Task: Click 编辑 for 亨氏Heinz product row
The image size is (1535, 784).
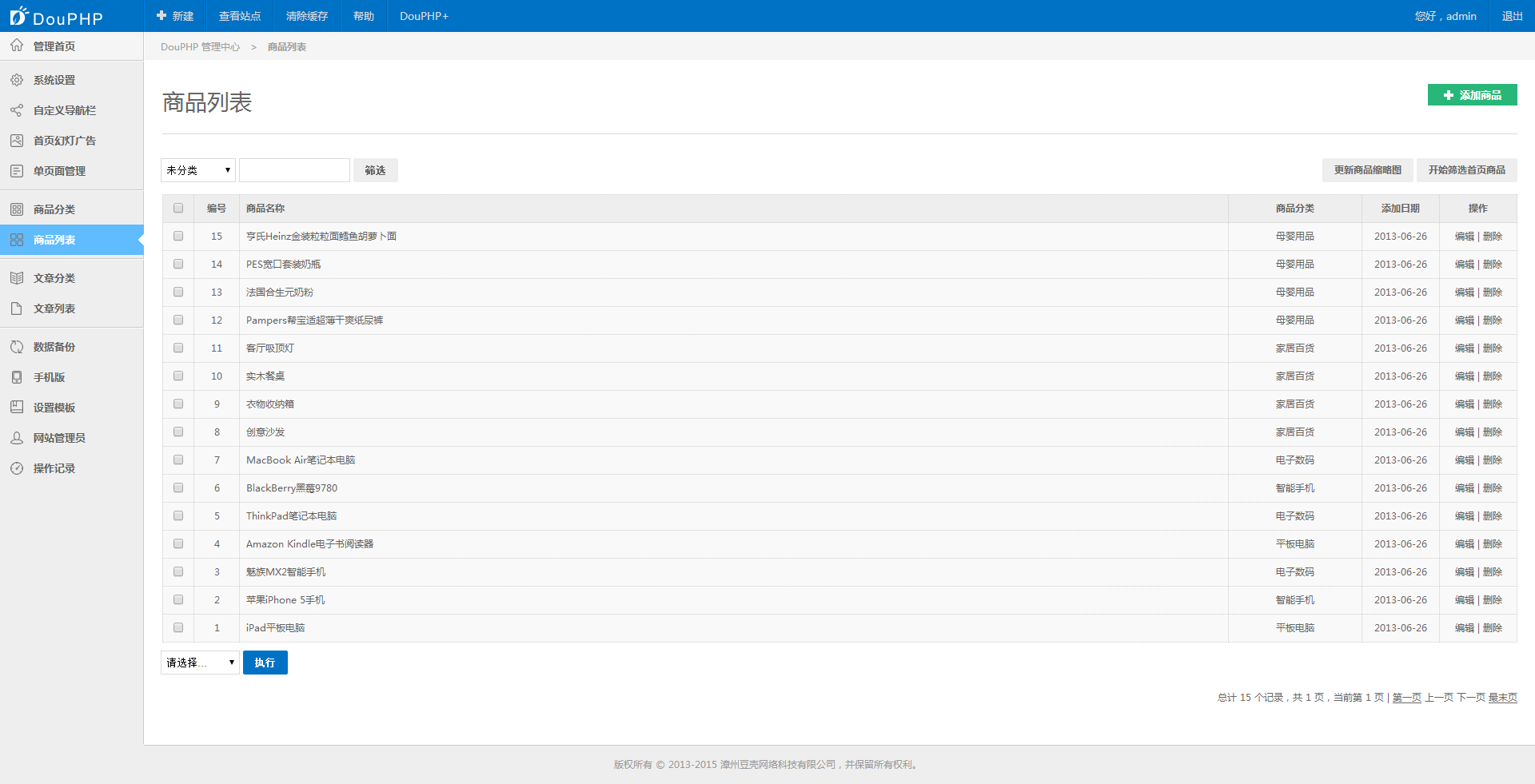Action: (x=1465, y=237)
